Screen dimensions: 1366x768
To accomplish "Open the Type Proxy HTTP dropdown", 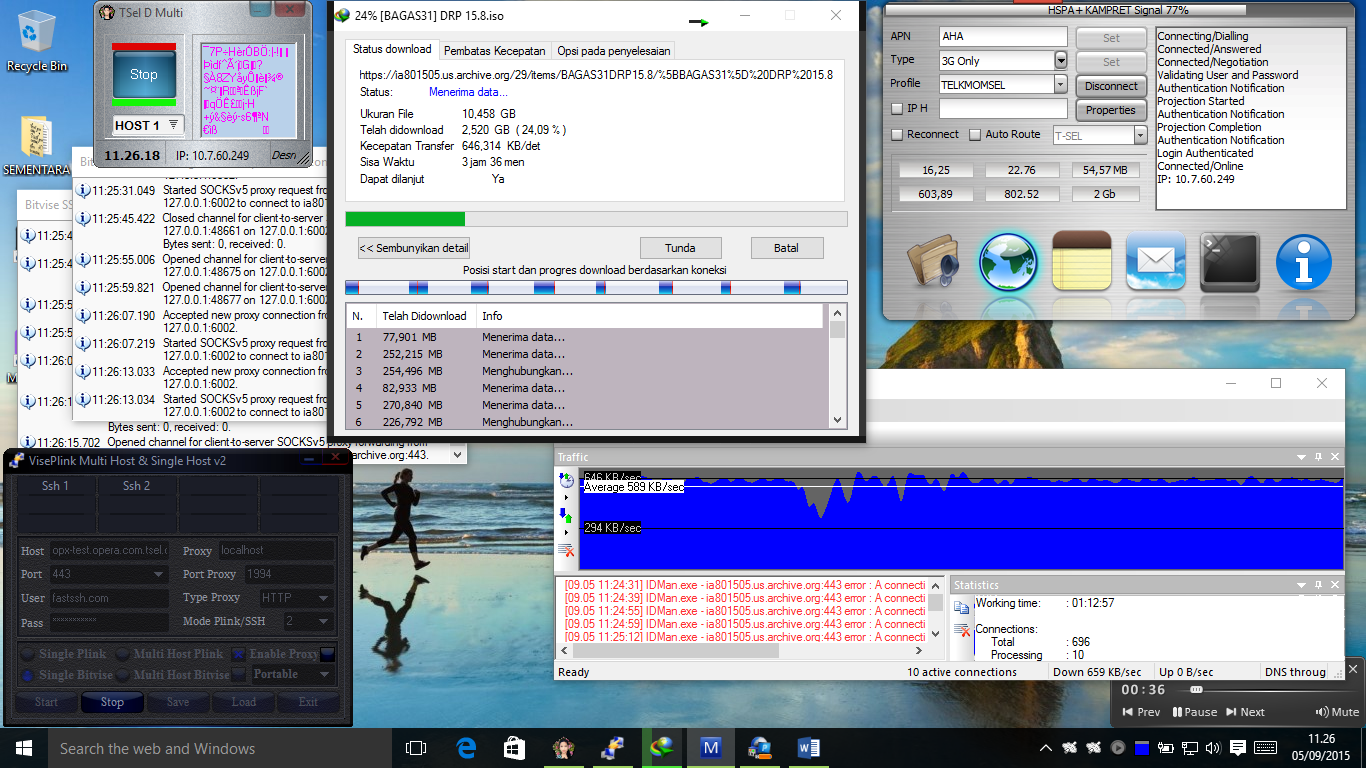I will click(x=323, y=598).
